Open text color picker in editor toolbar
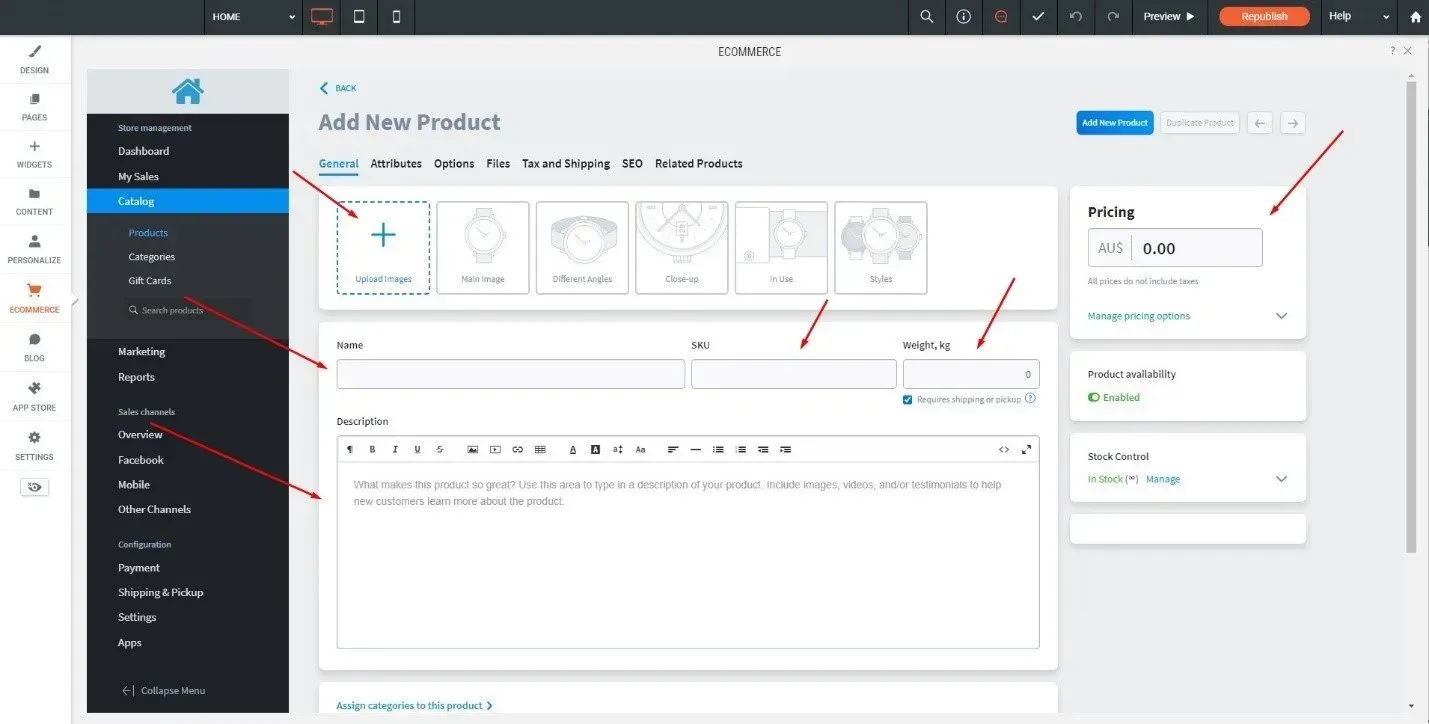Screen dimensions: 1429x724 pos(573,450)
